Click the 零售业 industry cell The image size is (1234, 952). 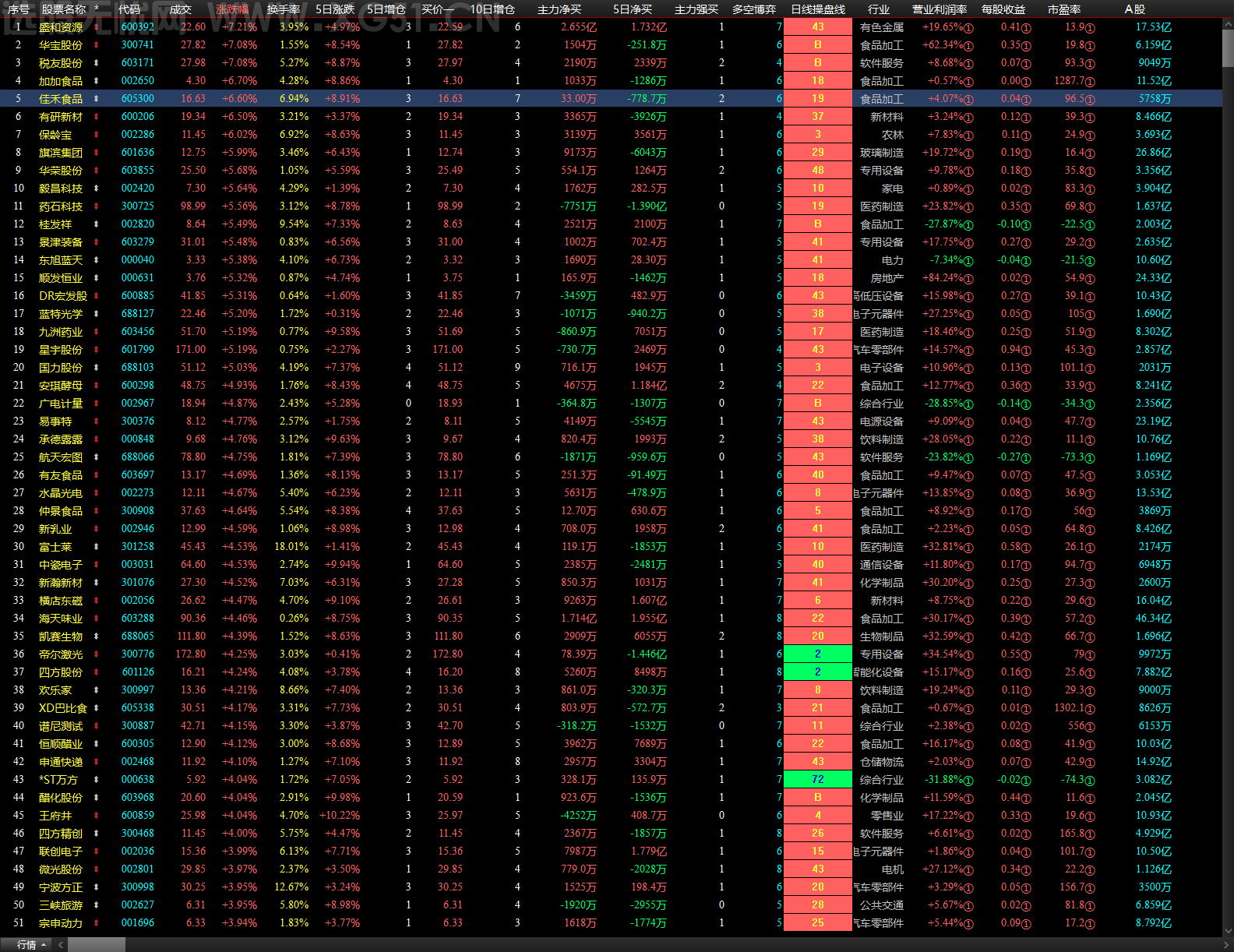click(x=887, y=816)
